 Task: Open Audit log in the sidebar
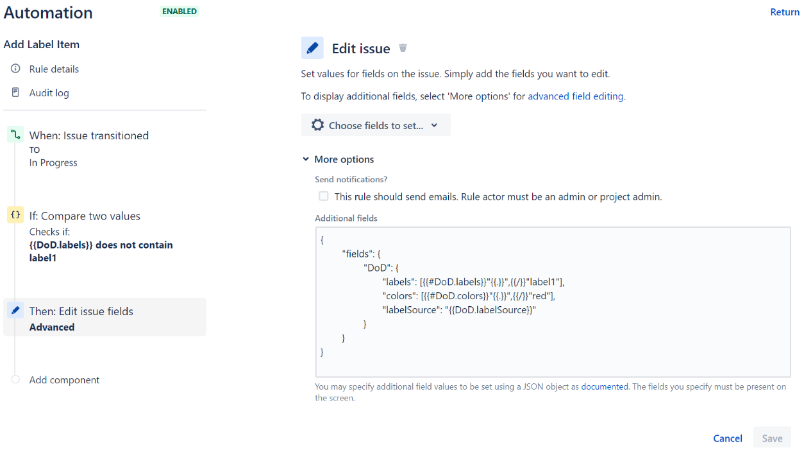[x=49, y=93]
